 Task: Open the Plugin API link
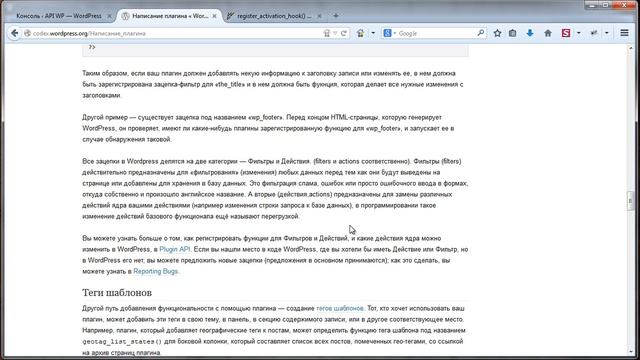point(175,249)
